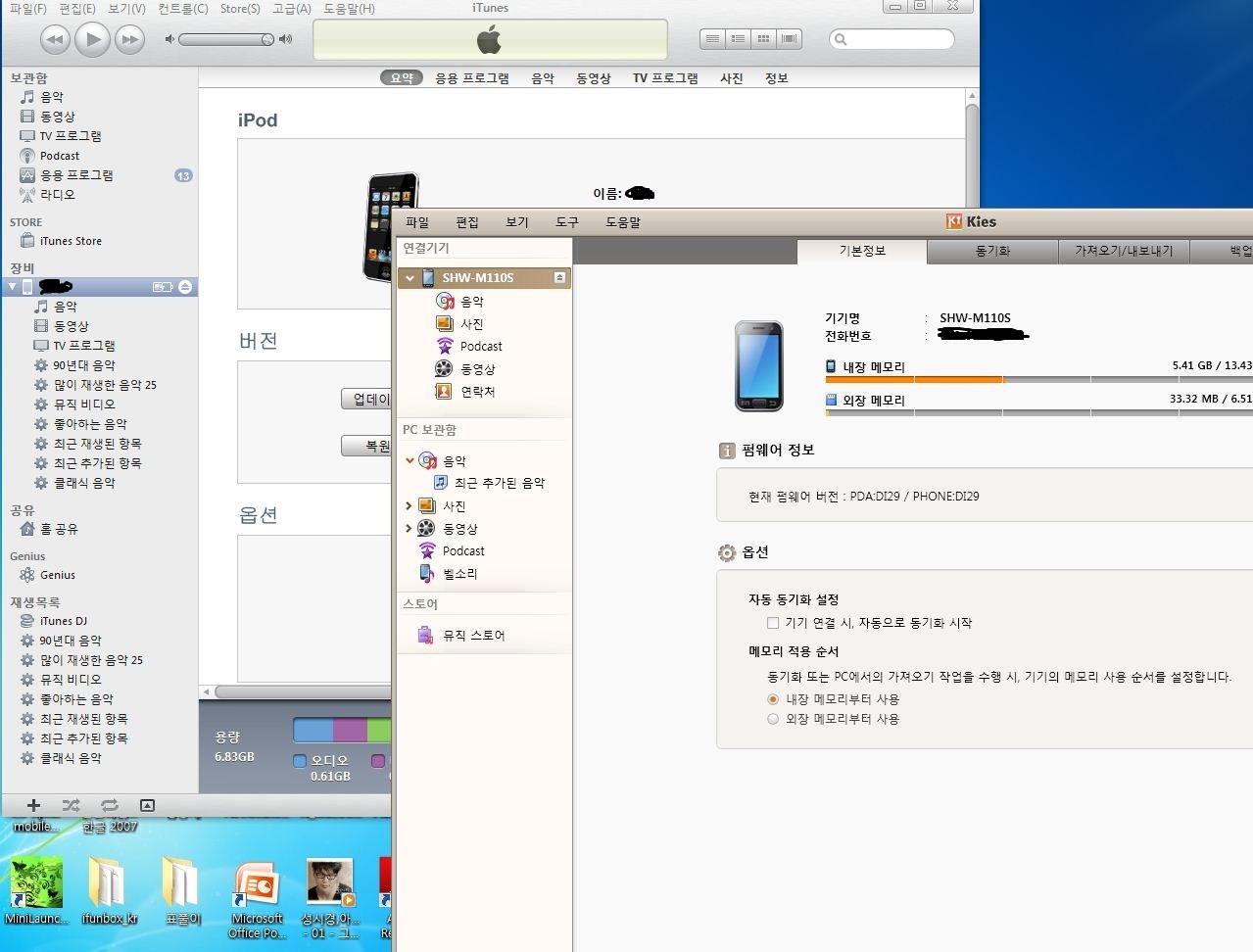
Task: Open the iTunes 고급(A) menu
Action: coord(292,9)
